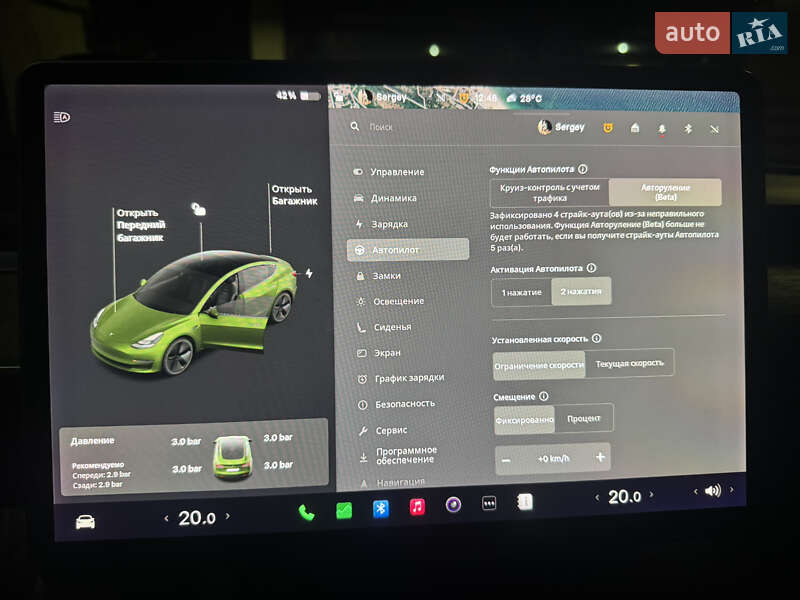Tap plus to increase speed offset
Screen dimensions: 800x600
click(x=599, y=458)
